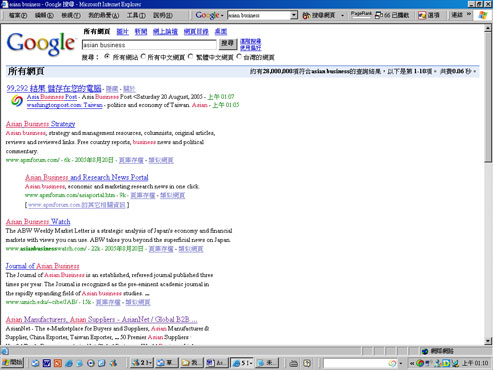Click the Google Desktop swirl icon beside results
Viewport: 493px width, 370px height.
[17, 101]
